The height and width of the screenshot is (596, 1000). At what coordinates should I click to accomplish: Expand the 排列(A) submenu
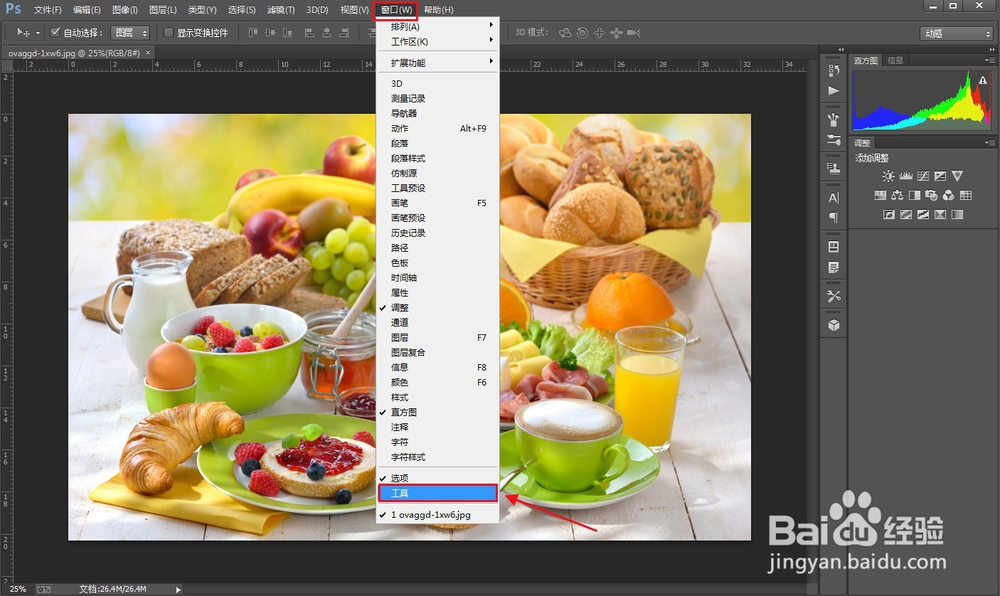pyautogui.click(x=437, y=27)
